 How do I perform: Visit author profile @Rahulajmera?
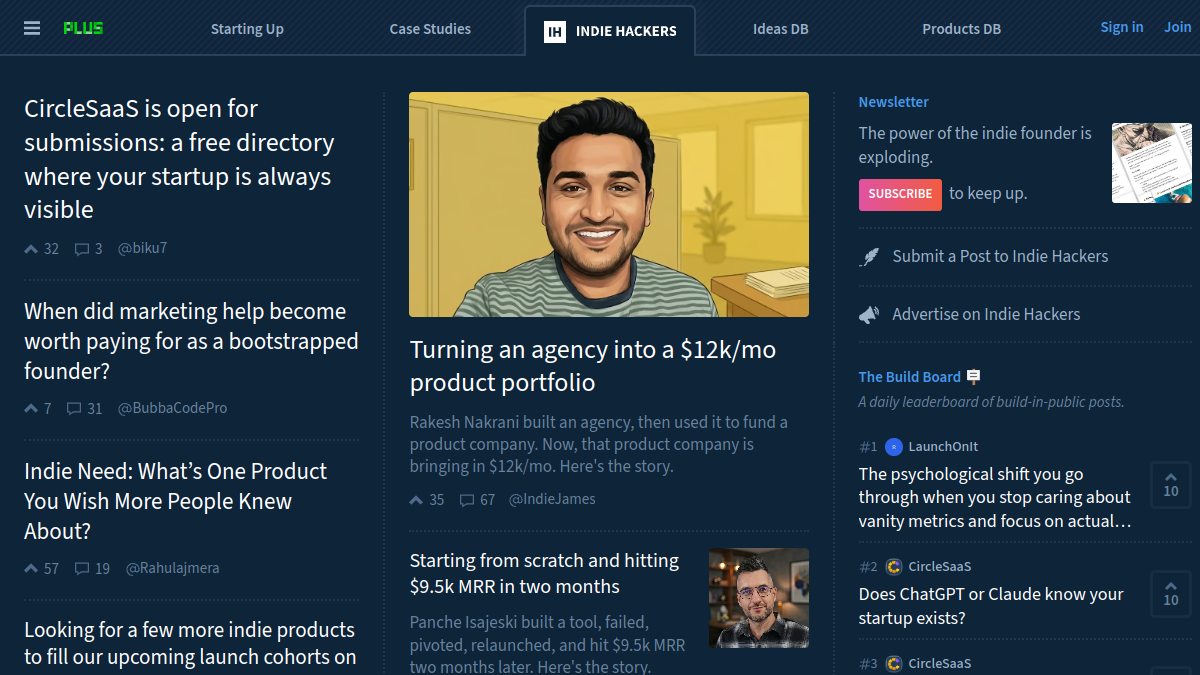172,568
